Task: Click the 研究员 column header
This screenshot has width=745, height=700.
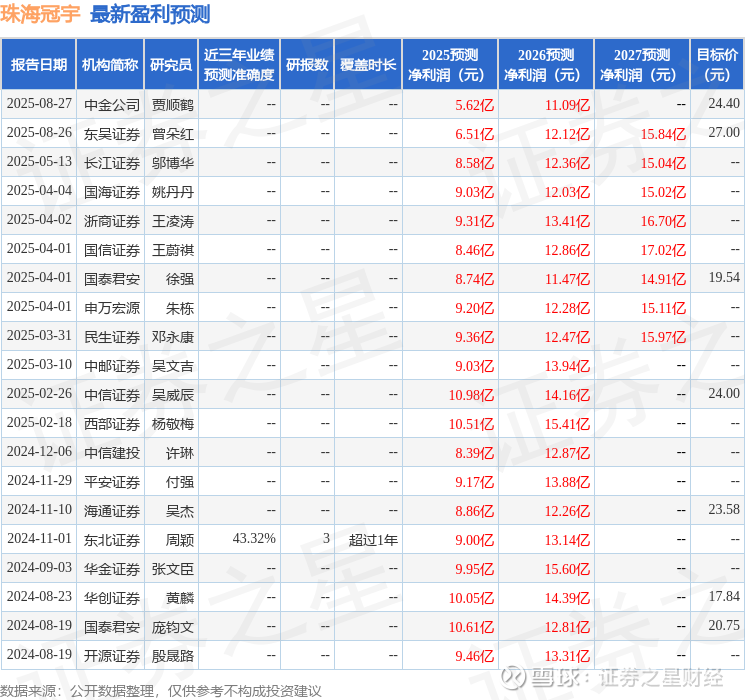Action: [171, 65]
